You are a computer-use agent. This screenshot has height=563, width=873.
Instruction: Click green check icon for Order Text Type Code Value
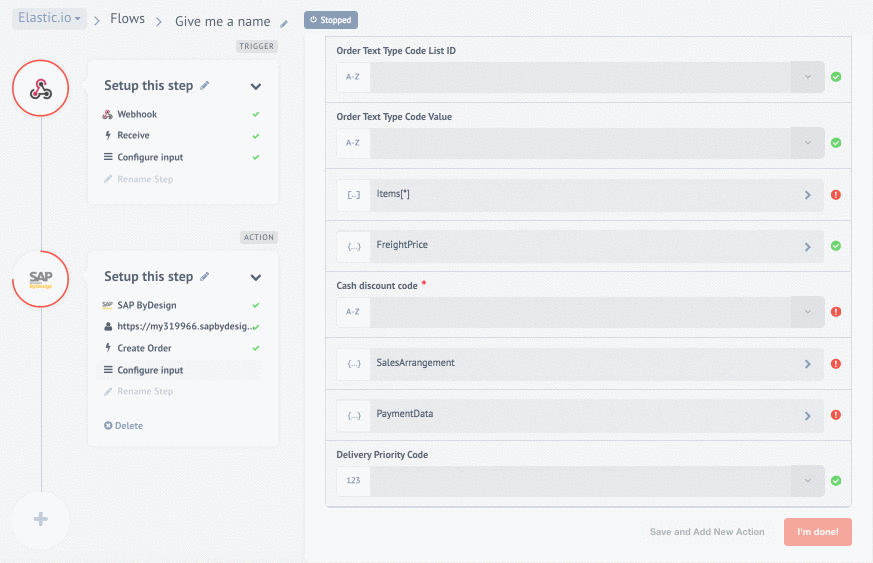836,143
